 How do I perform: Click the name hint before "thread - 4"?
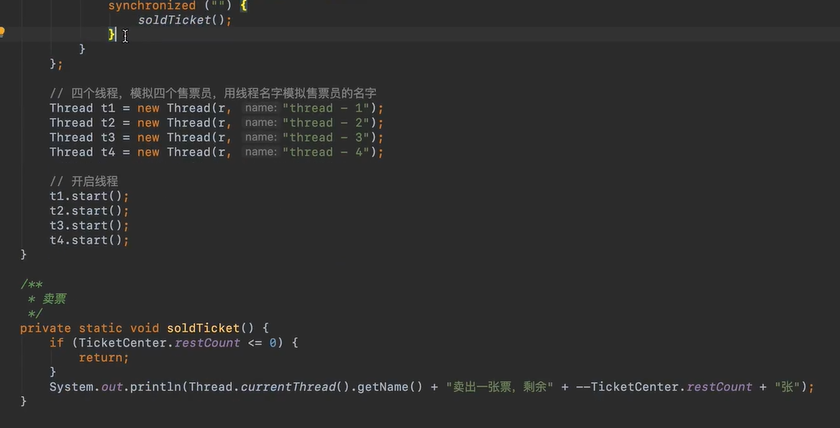click(261, 152)
